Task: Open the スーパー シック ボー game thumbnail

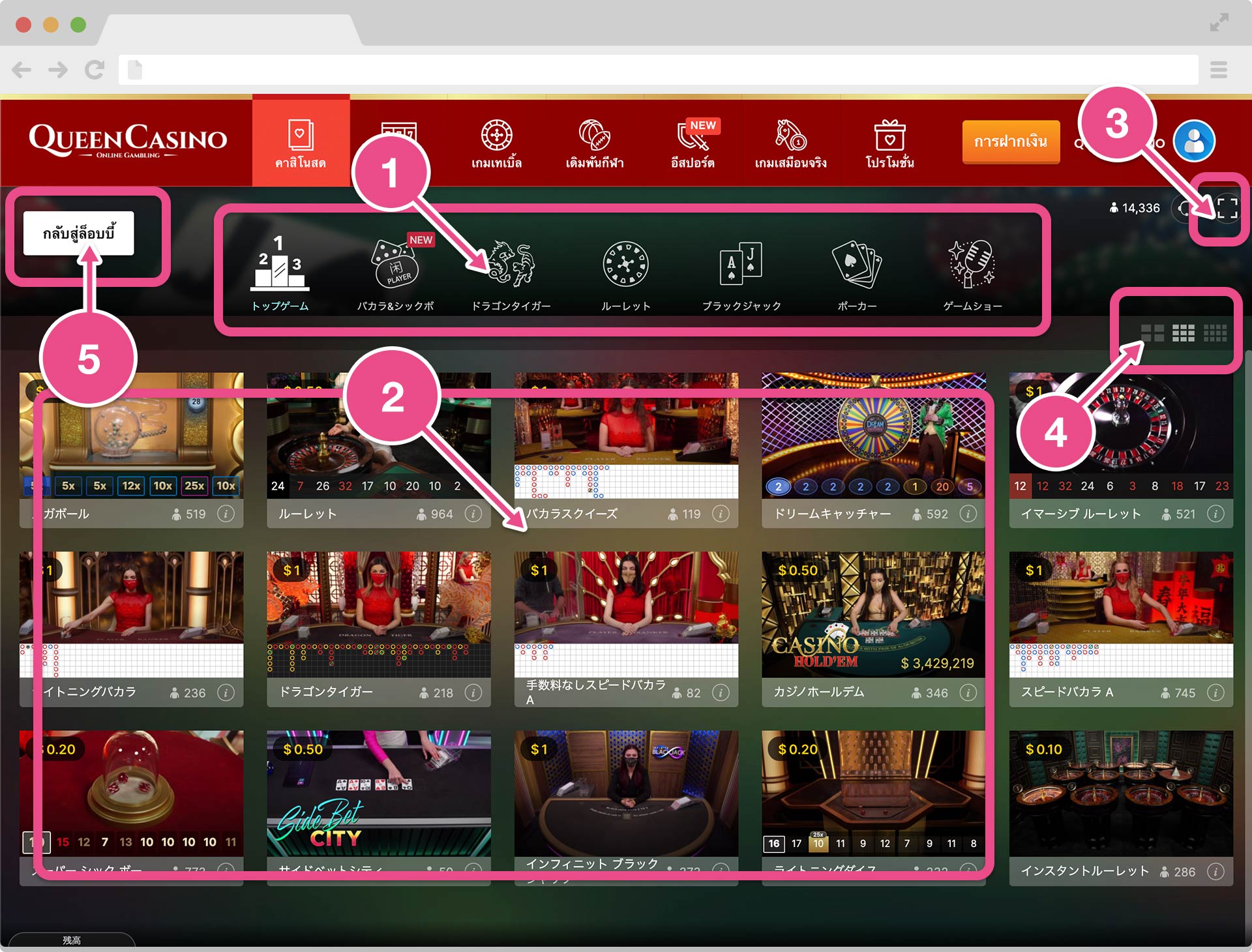Action: coord(131,793)
